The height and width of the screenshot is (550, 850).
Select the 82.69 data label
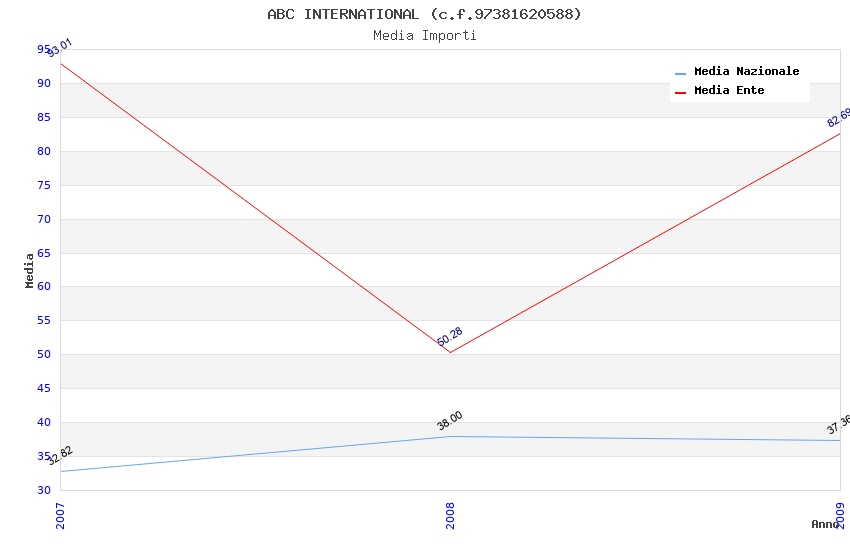pos(838,117)
